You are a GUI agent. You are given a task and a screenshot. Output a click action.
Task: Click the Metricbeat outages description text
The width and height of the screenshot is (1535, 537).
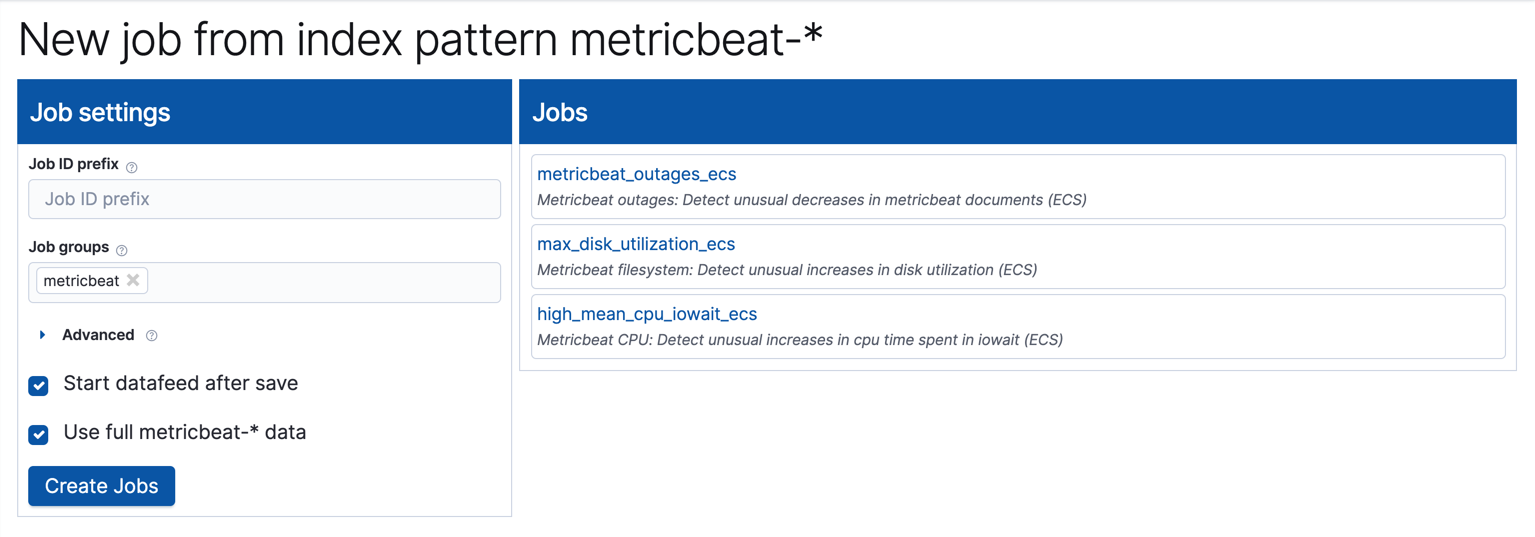click(x=811, y=200)
